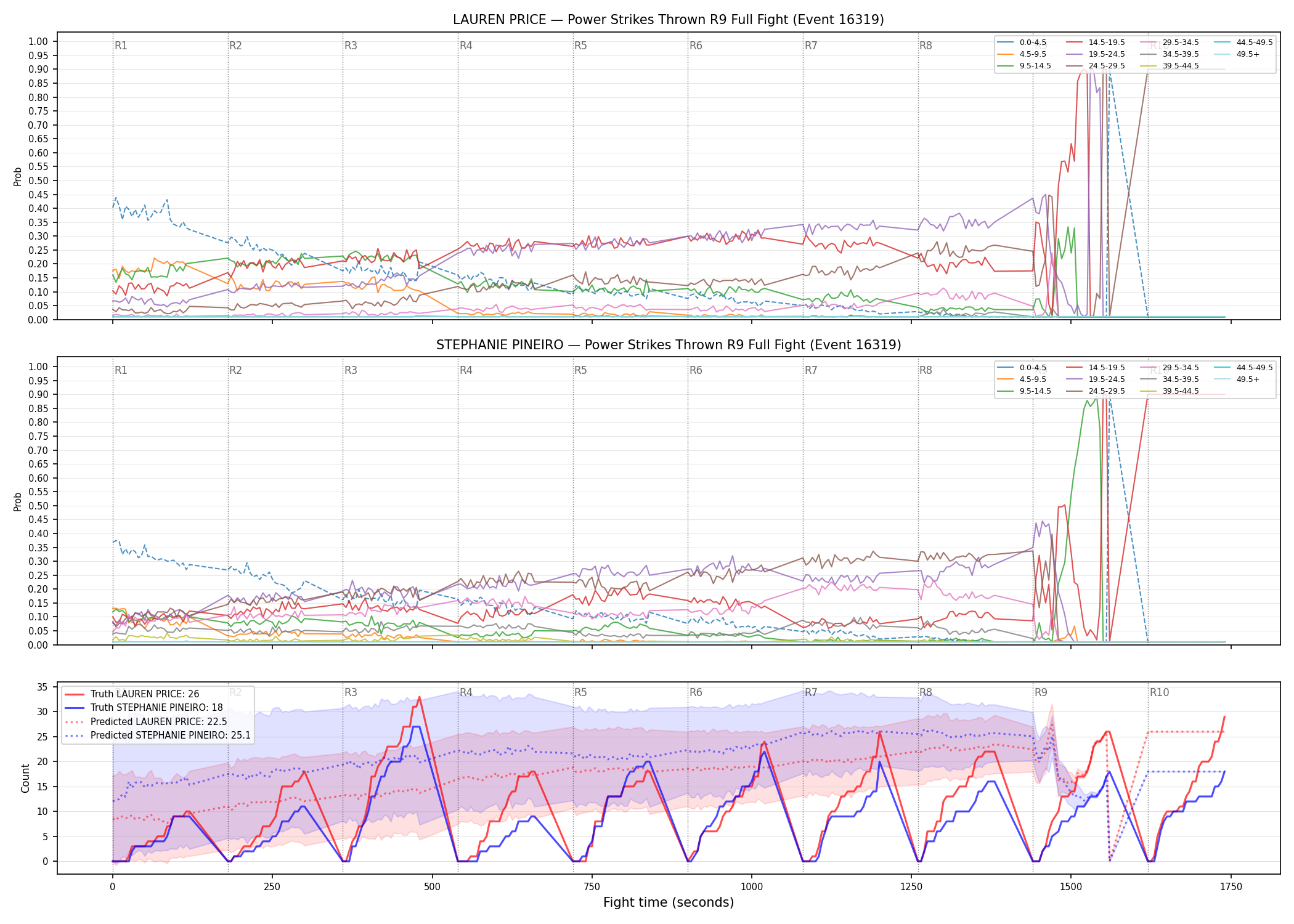Click the 9.5-14.5 legend entry in Stephanie Pineiro chart
Image resolution: width=1294 pixels, height=924 pixels.
click(1024, 391)
